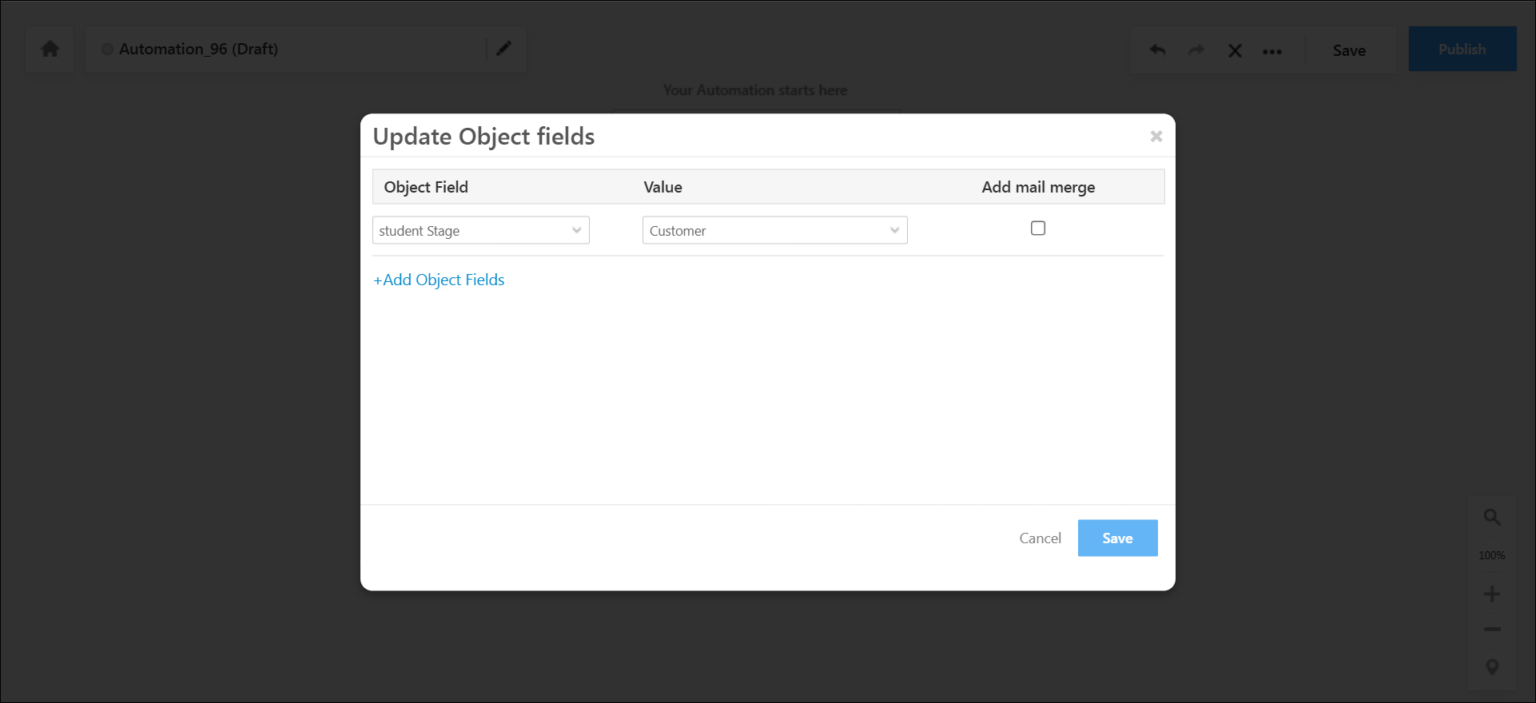1536x703 pixels.
Task: Open the student Stage object field dropdown
Action: [481, 230]
